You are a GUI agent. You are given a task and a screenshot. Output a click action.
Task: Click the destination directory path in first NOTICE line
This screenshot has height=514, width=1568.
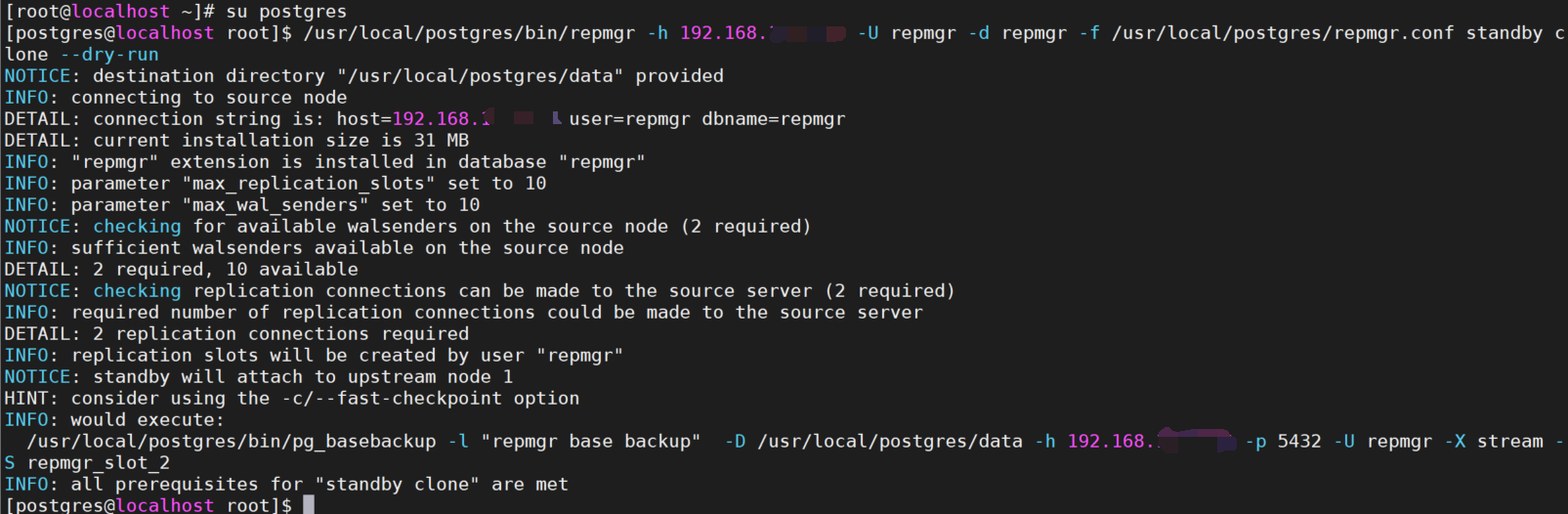coord(481,76)
